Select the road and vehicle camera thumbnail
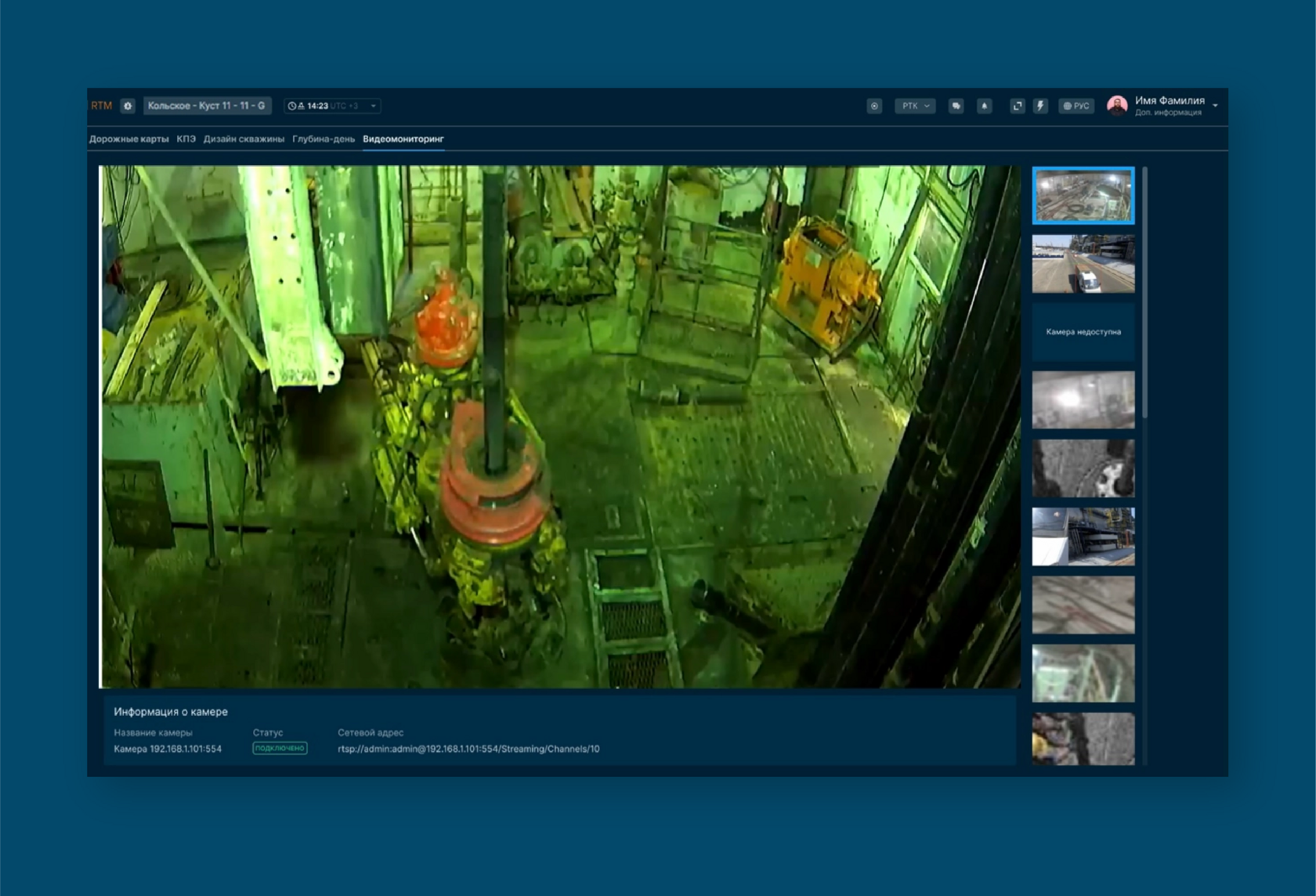The image size is (1316, 896). click(1083, 264)
